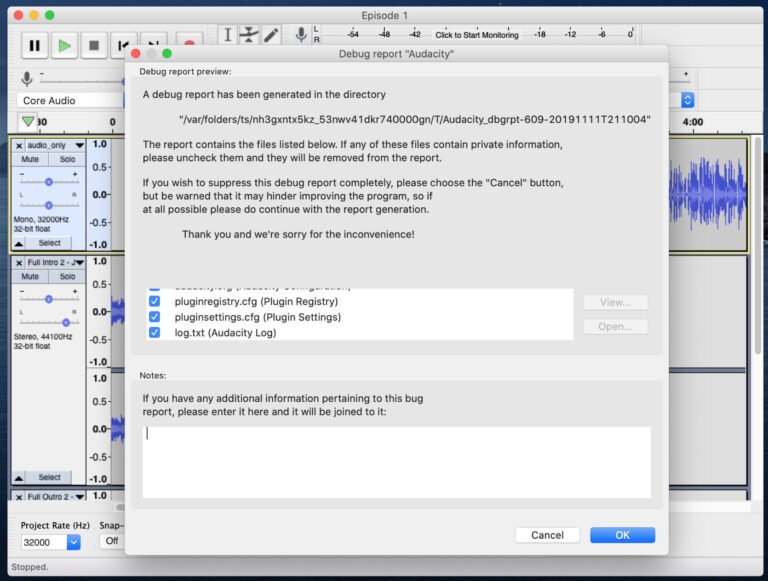Confirm the debug report with OK

coord(622,535)
